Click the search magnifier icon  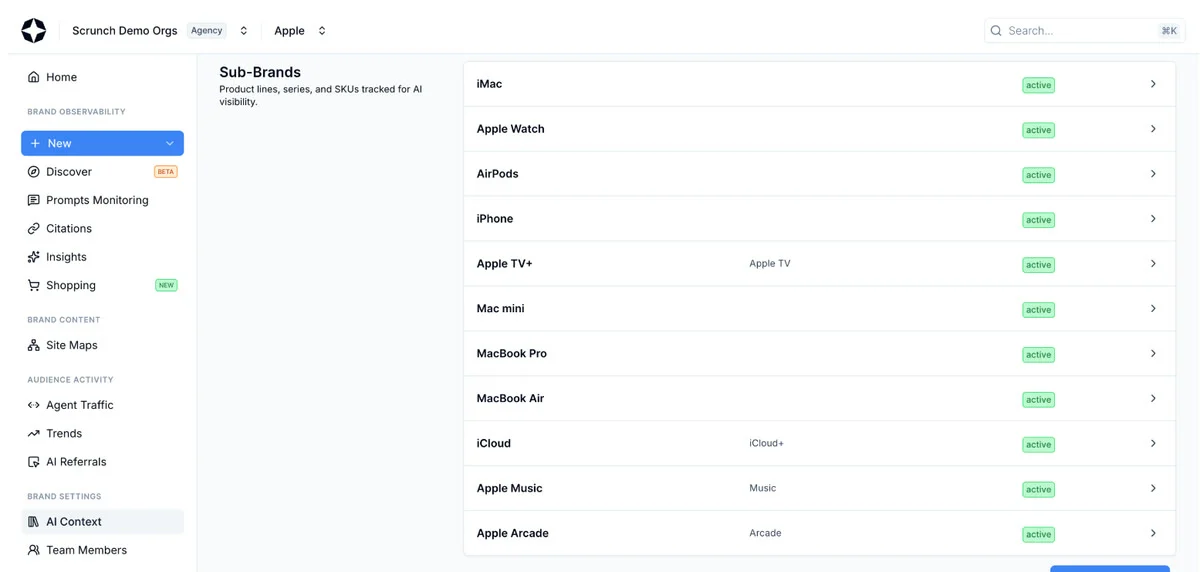[x=996, y=31]
